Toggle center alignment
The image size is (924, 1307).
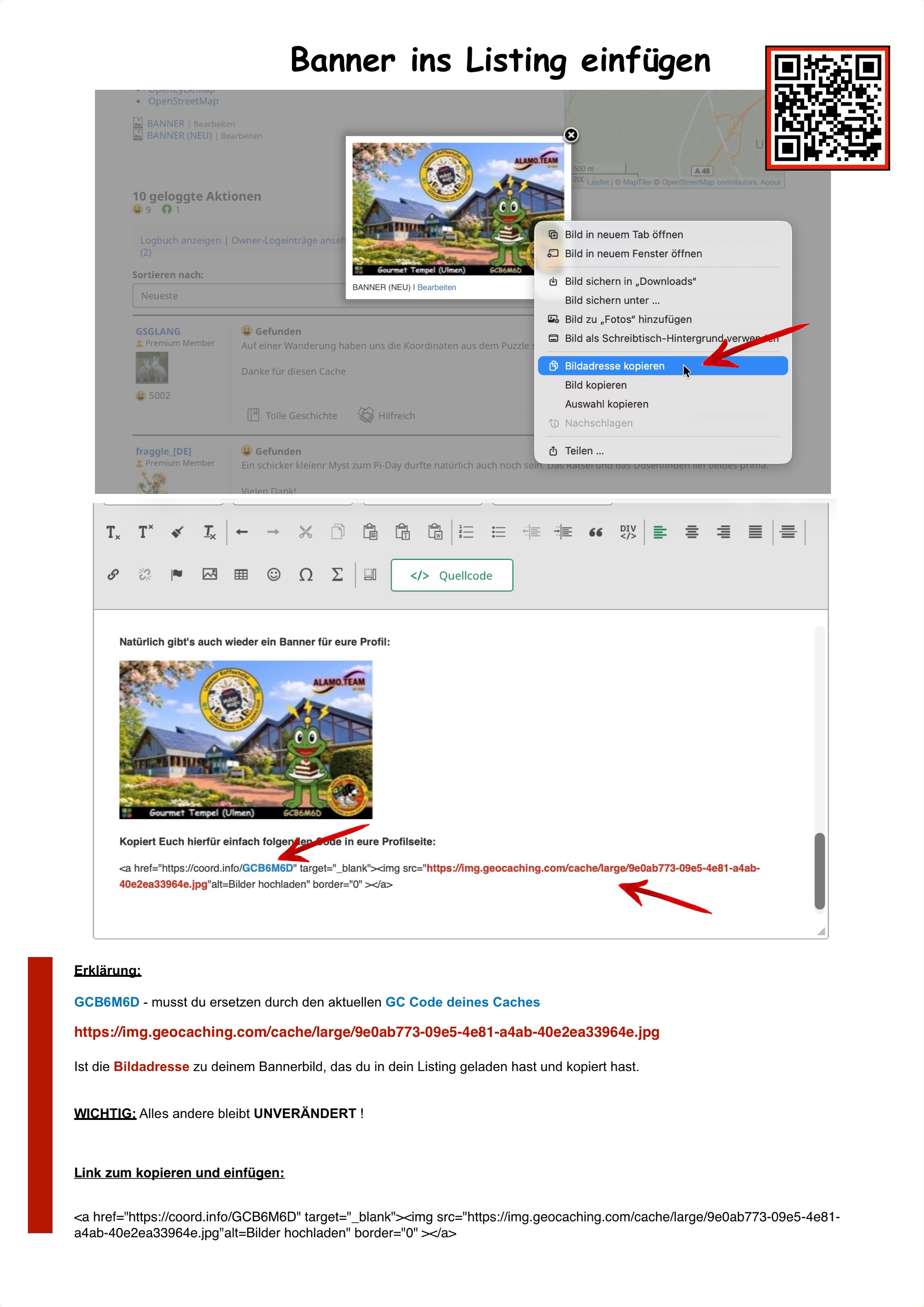coord(692,532)
